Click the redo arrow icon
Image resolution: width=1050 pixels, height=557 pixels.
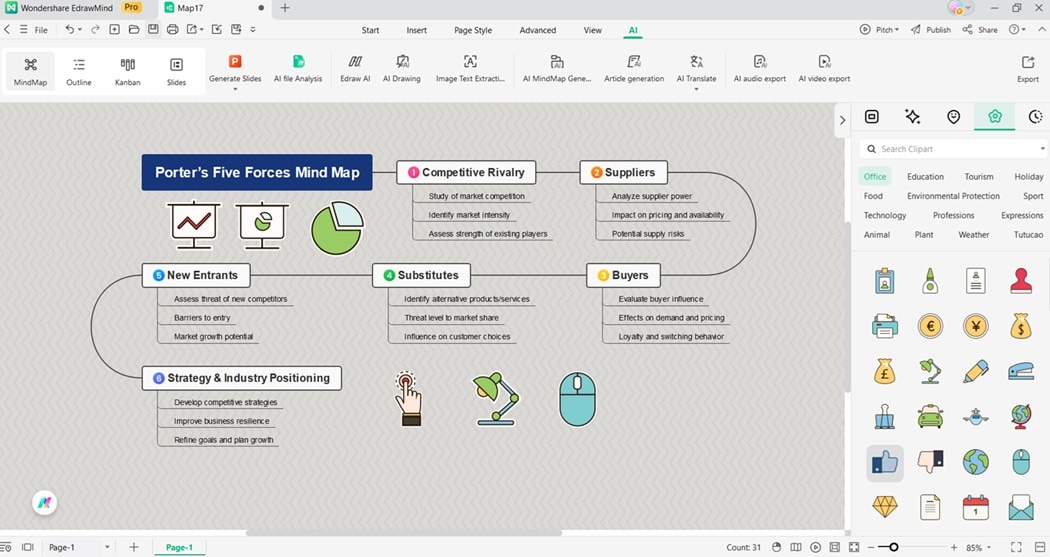coord(95,29)
